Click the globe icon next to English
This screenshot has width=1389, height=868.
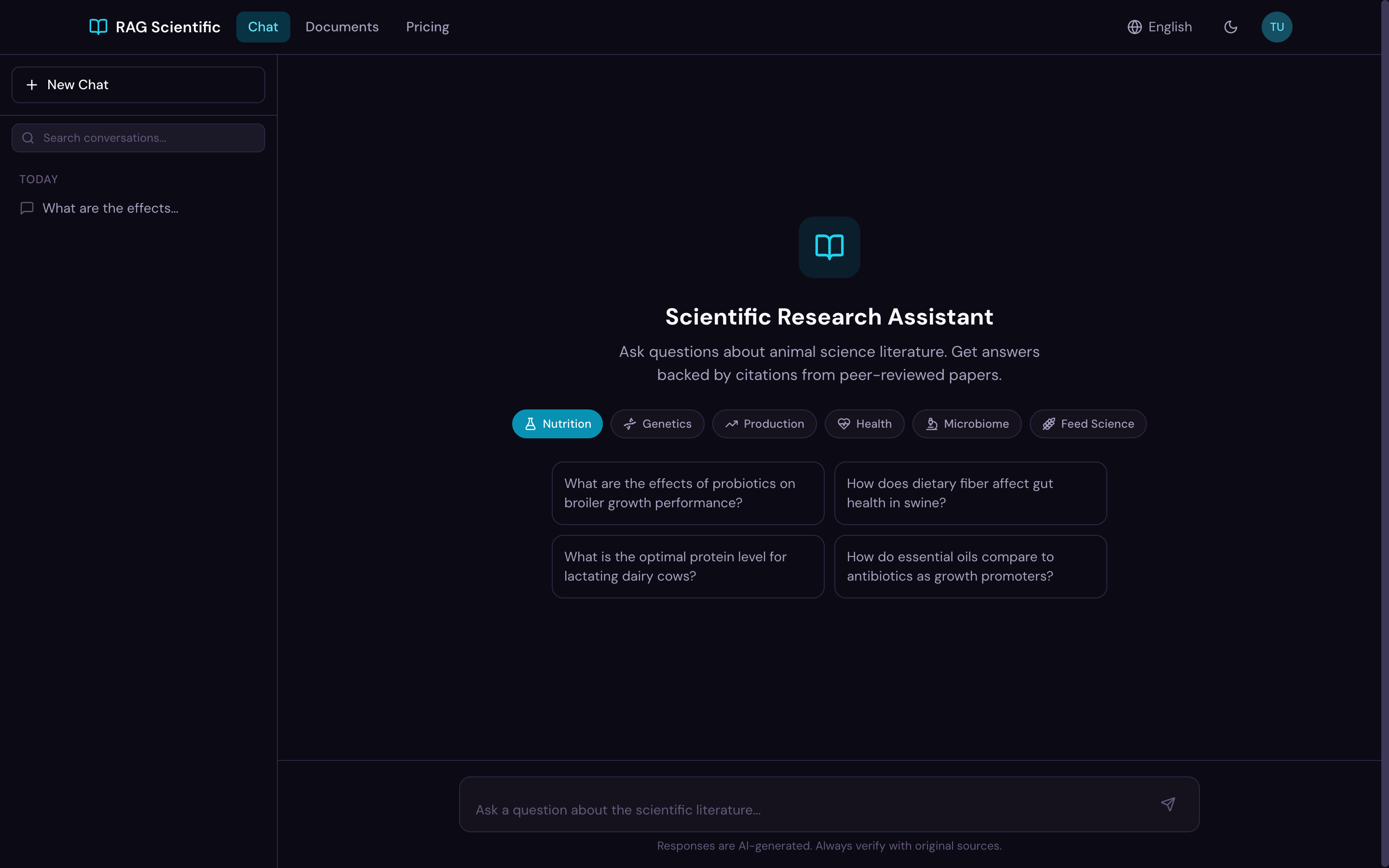[x=1135, y=27]
